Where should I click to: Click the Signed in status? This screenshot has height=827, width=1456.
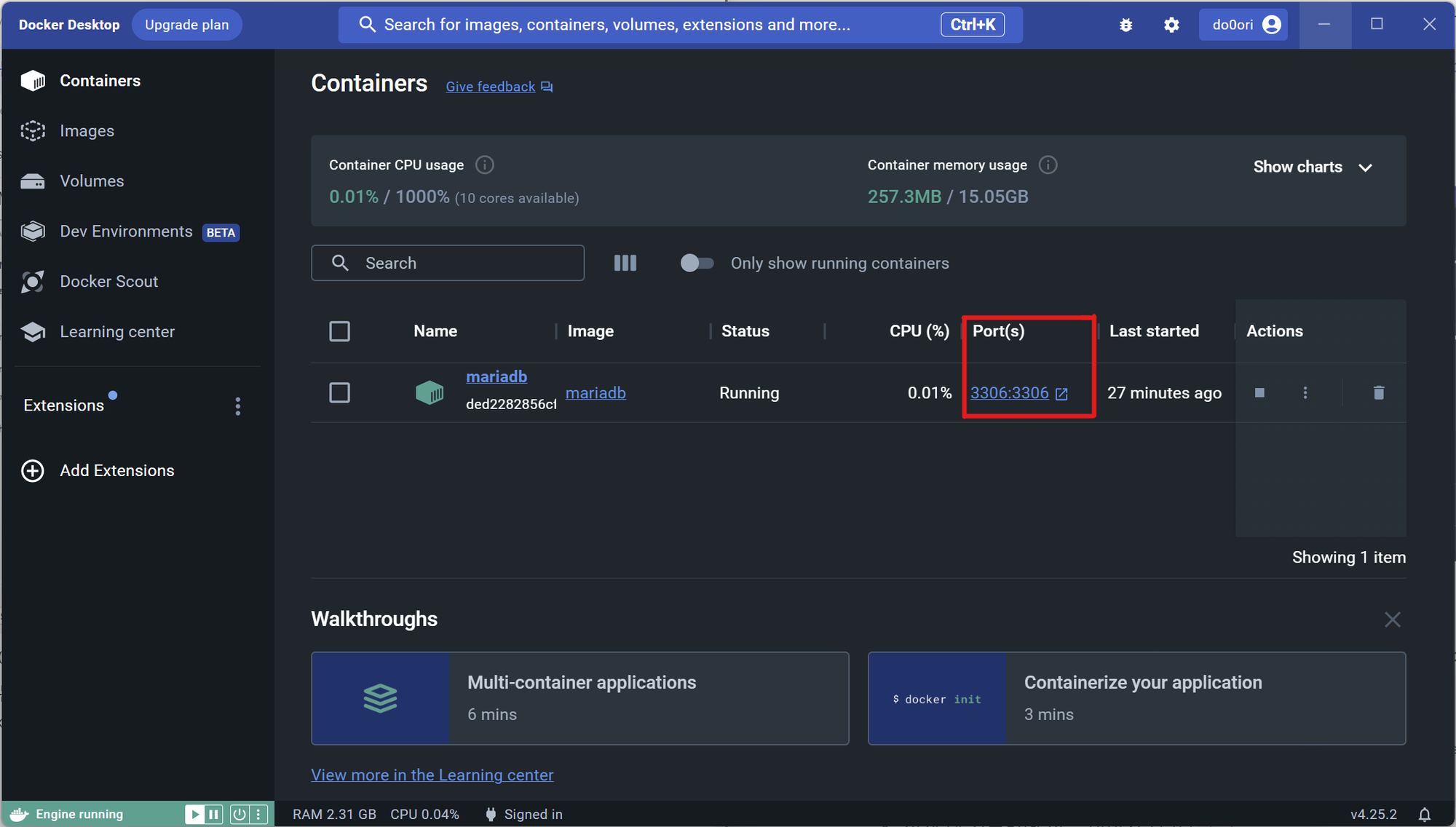[x=524, y=815]
